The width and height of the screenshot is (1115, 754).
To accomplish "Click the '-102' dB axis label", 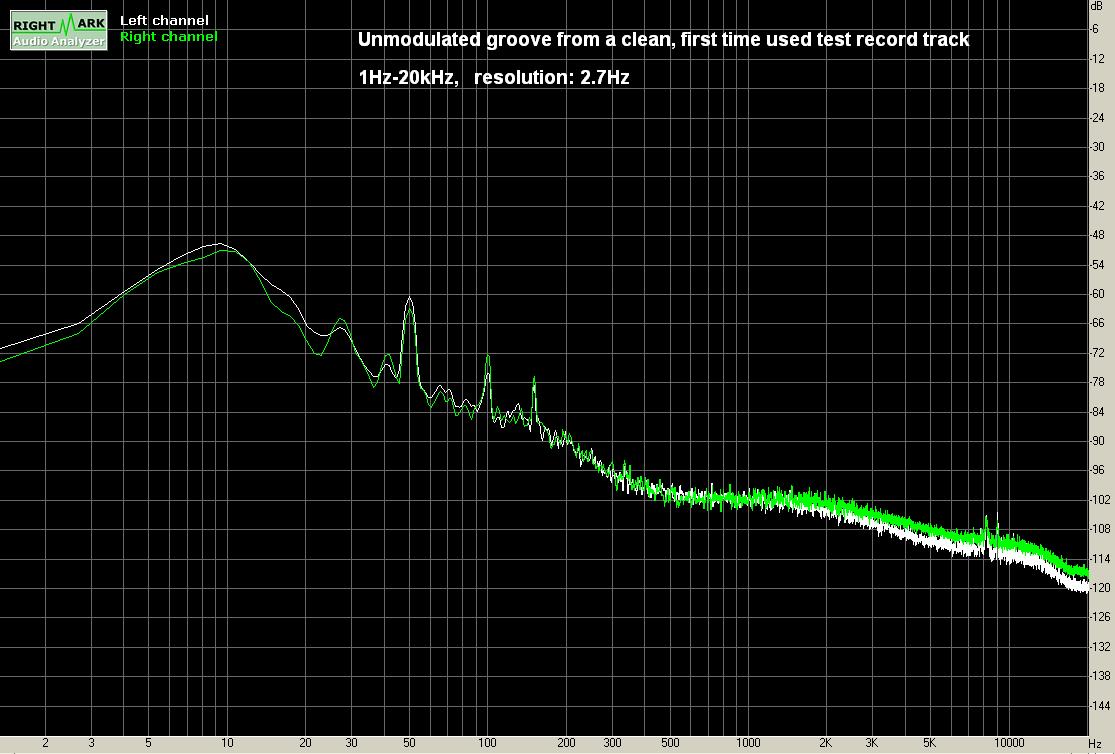I will coord(1099,500).
